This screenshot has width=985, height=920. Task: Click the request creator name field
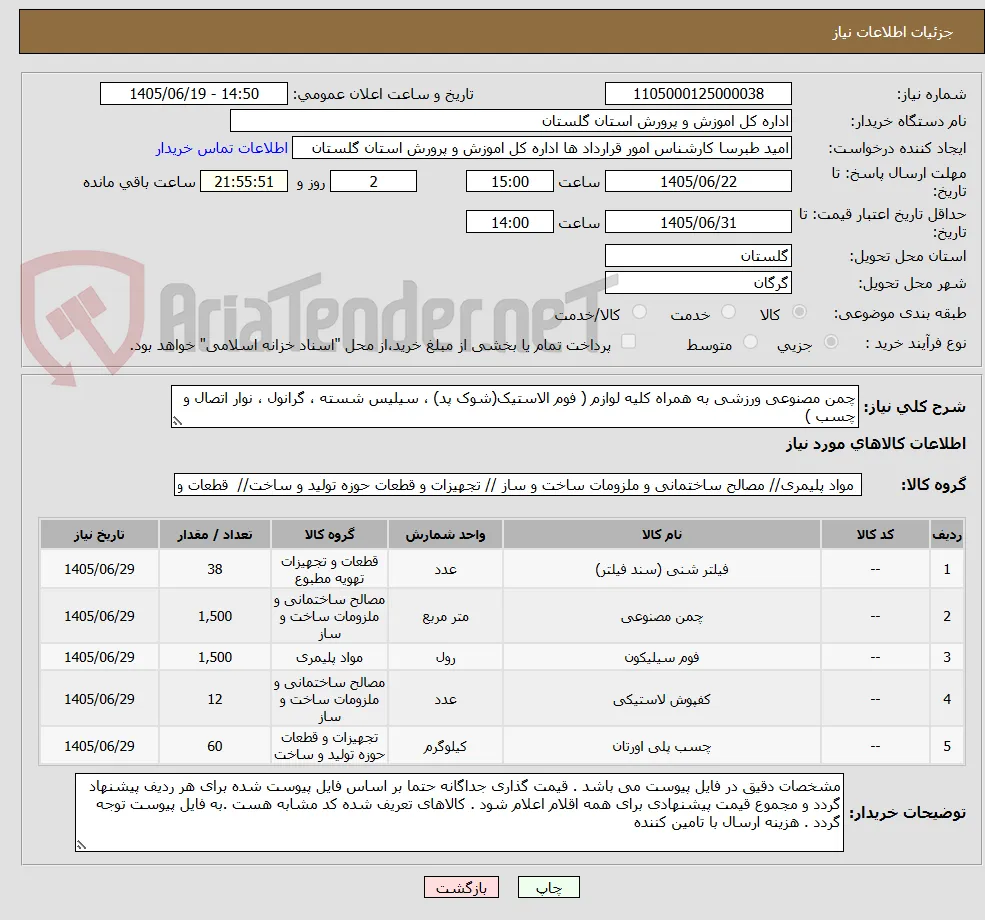pos(541,148)
